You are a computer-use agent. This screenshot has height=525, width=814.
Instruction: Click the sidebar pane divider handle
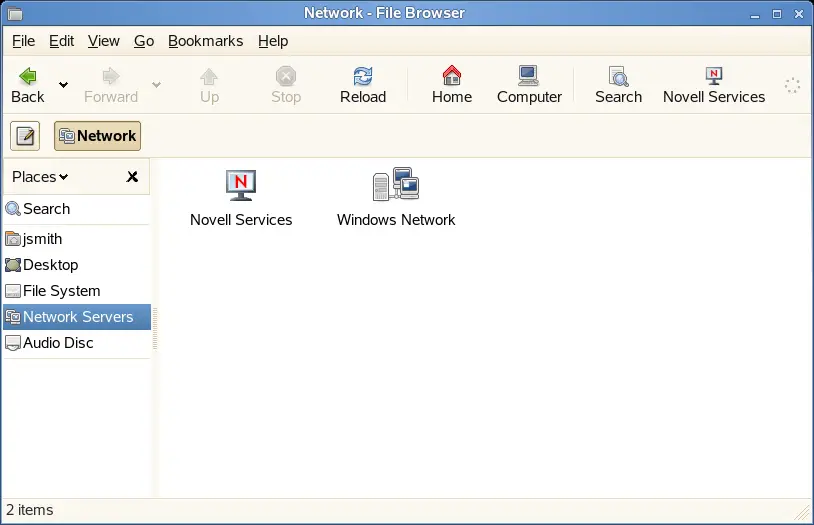pyautogui.click(x=155, y=328)
